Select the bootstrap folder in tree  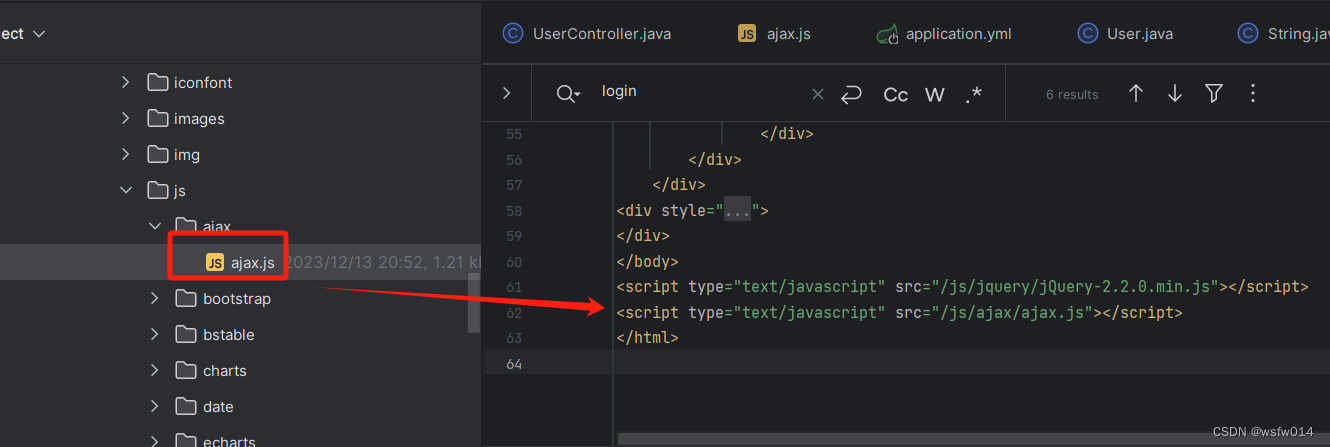pos(237,298)
